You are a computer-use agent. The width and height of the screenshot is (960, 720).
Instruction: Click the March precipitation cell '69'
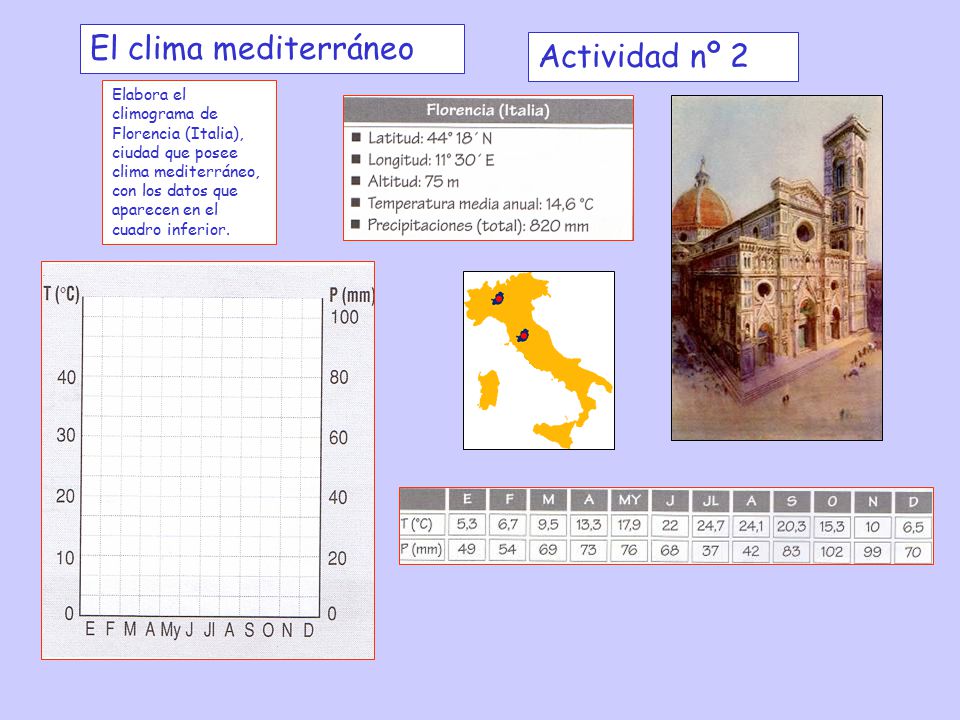click(548, 550)
